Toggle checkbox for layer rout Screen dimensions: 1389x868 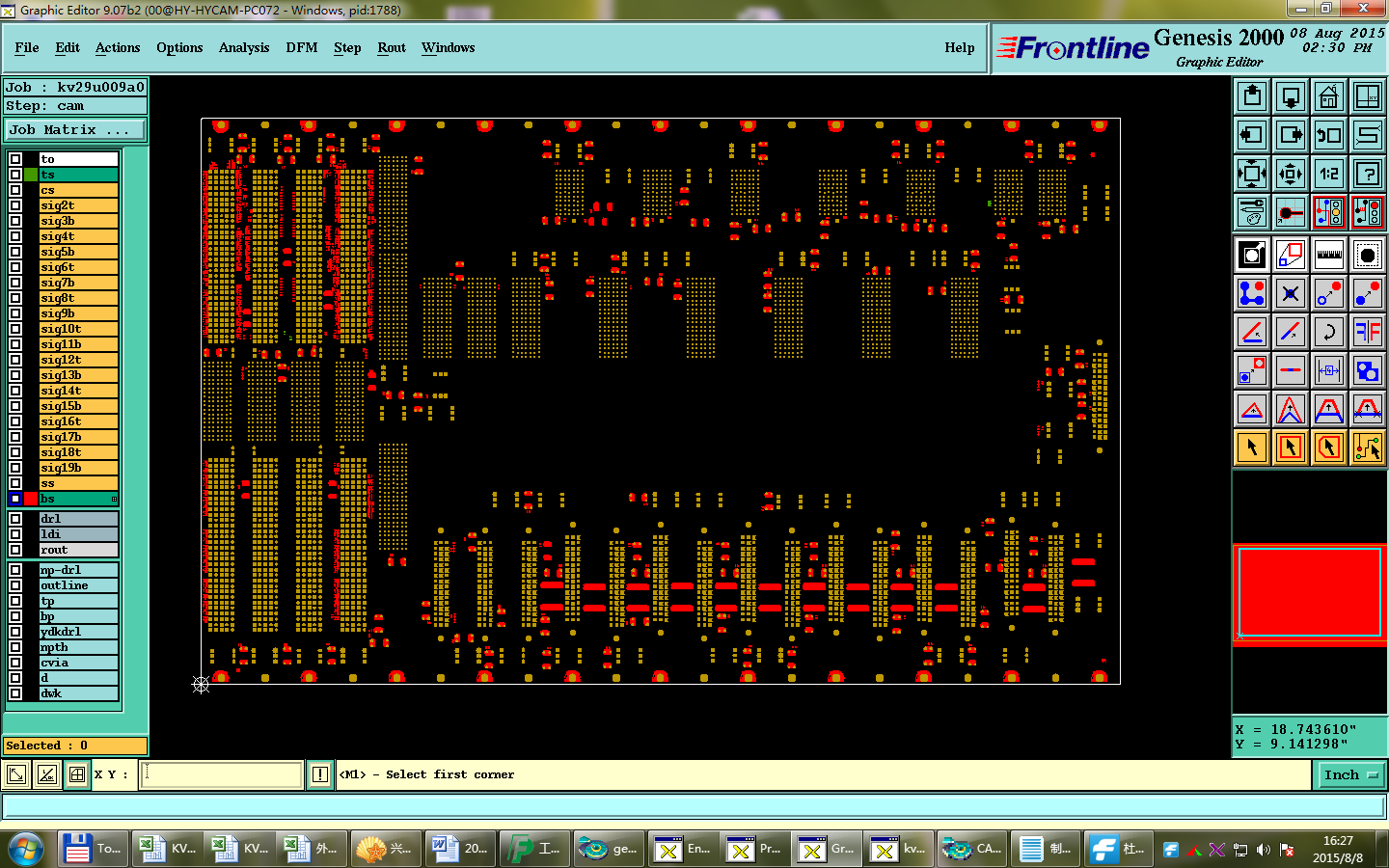(15, 550)
